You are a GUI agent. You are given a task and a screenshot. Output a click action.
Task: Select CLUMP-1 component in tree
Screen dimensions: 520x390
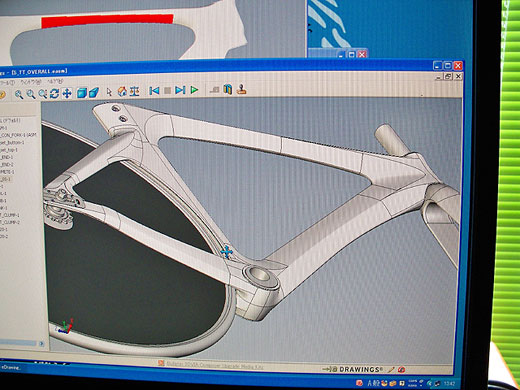10,215
